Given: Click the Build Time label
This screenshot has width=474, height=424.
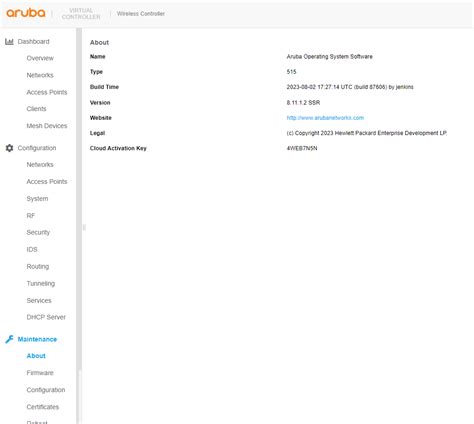Looking at the screenshot, I should coord(104,87).
